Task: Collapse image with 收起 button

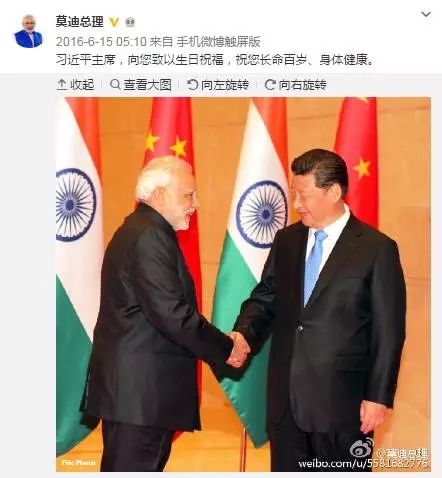Action: [75, 85]
